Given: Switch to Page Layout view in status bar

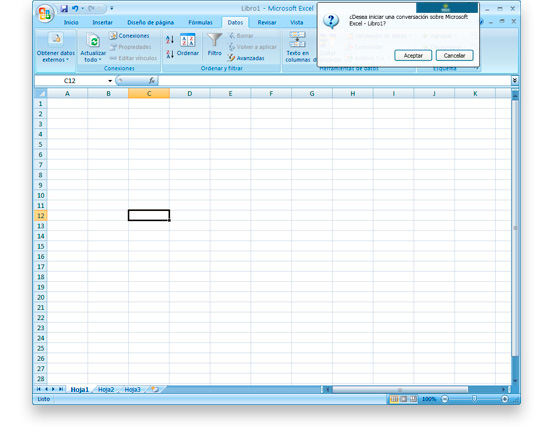Looking at the screenshot, I should pos(404,399).
